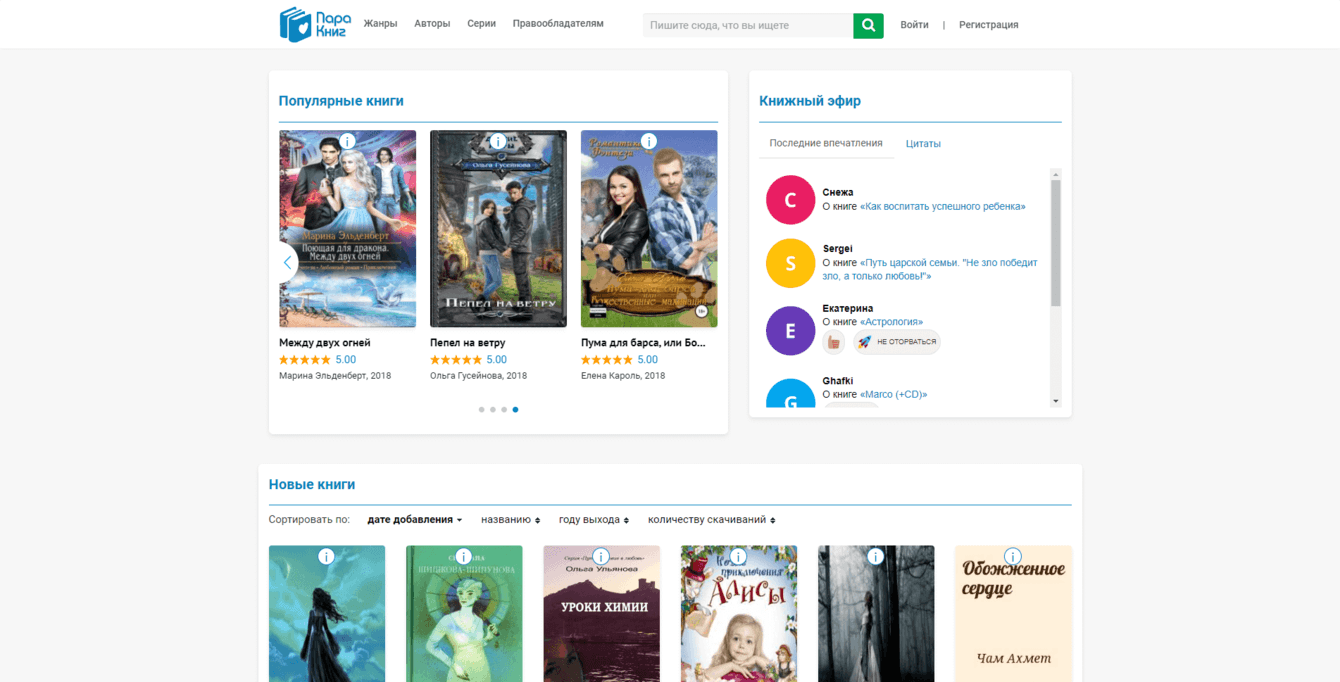Click Ghafki's blue G avatar
1340x682 pixels.
(x=790, y=394)
